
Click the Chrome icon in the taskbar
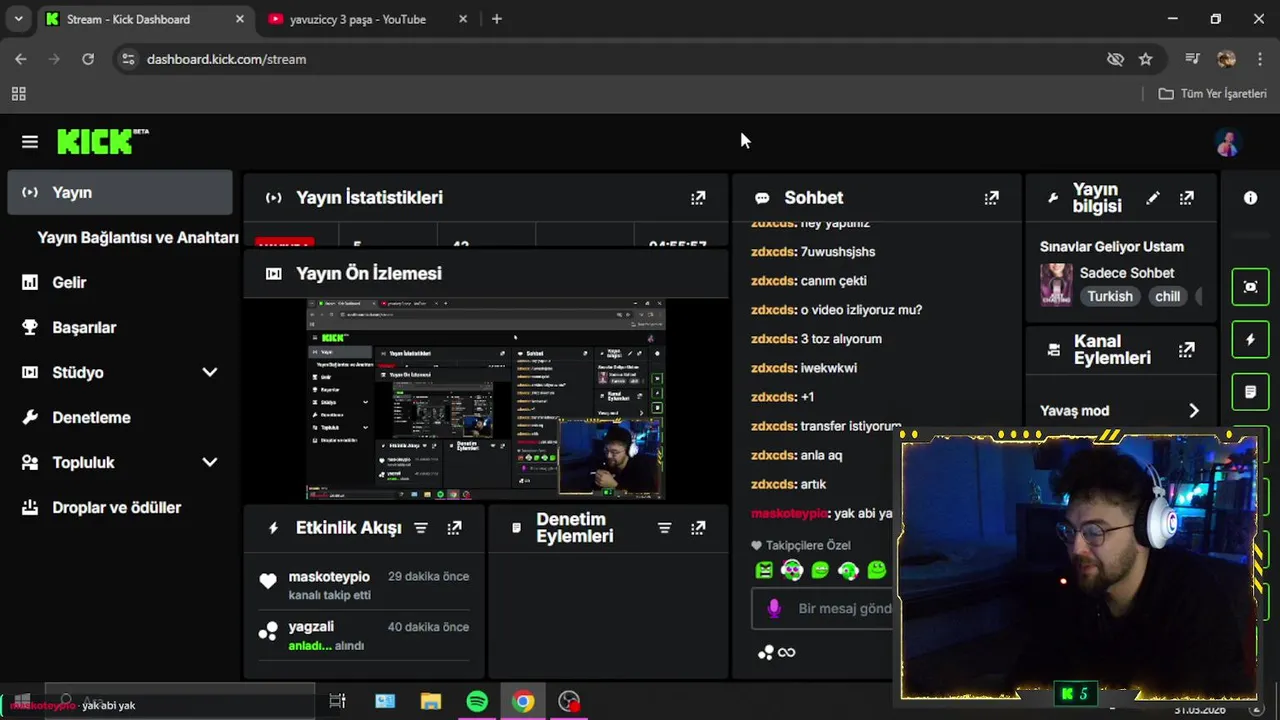tap(523, 701)
